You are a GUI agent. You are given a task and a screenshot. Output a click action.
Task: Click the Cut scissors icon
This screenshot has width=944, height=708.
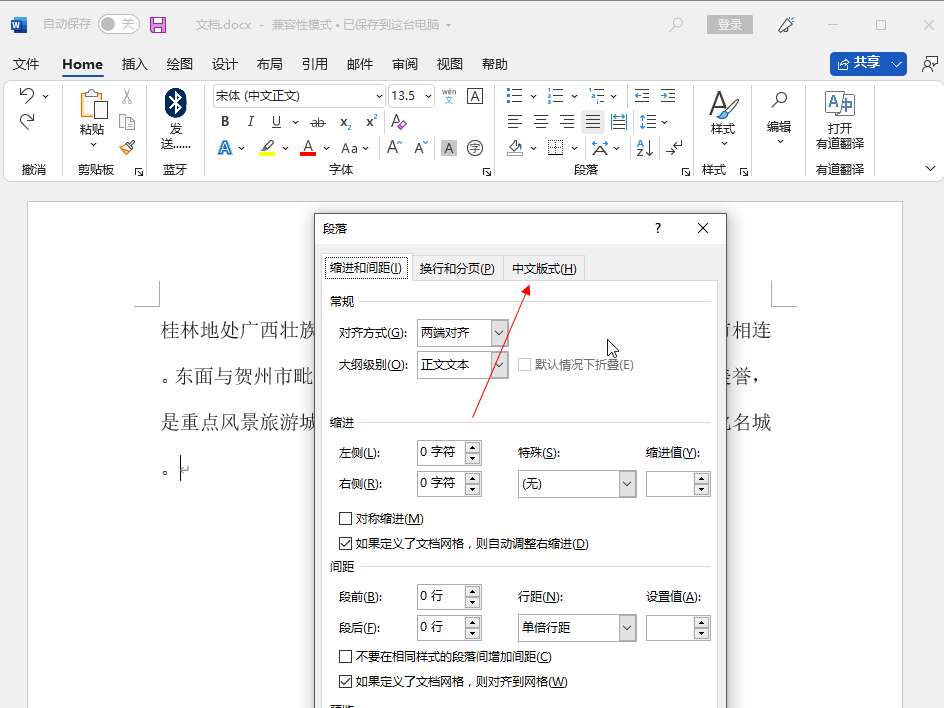pyautogui.click(x=127, y=96)
